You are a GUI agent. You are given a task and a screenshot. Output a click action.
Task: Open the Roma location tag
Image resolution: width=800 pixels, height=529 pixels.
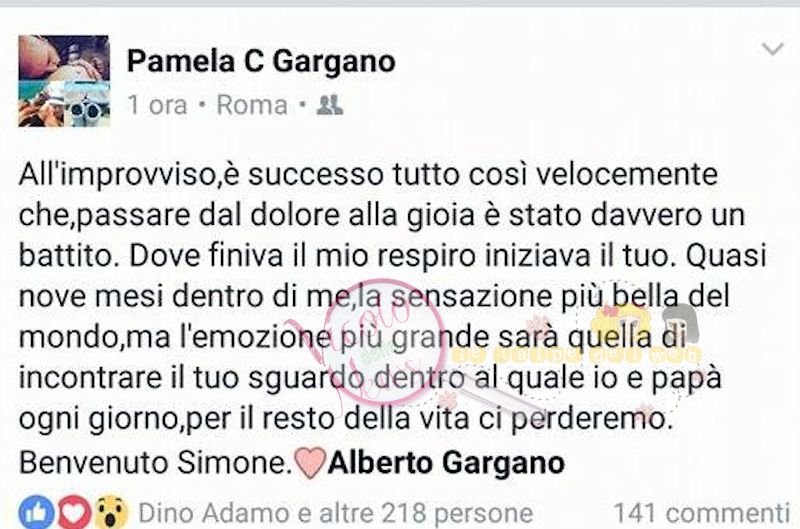pyautogui.click(x=252, y=105)
